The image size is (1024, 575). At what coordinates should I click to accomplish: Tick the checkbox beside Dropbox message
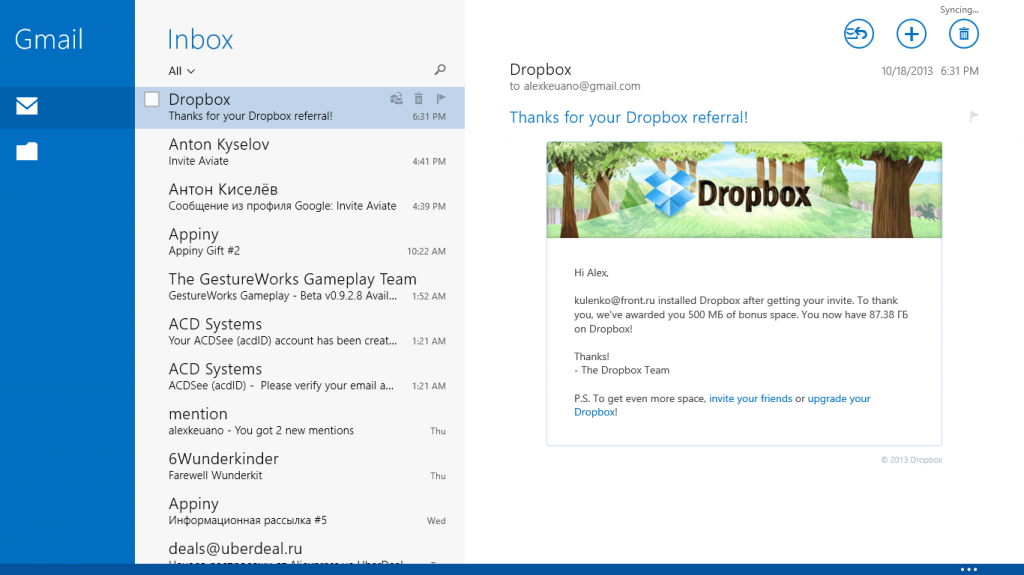tap(152, 99)
